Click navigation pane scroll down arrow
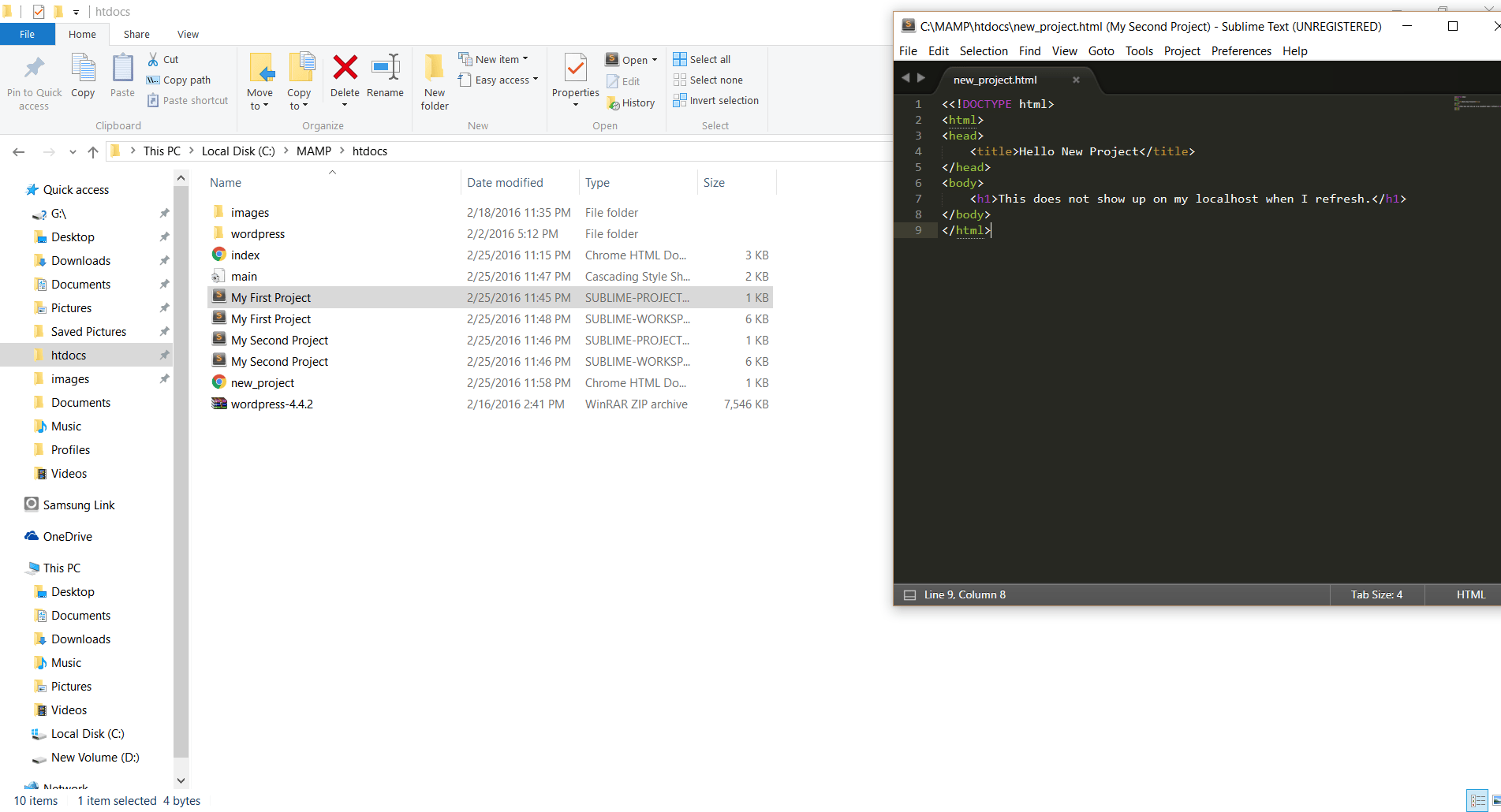This screenshot has width=1501, height=812. click(x=181, y=780)
